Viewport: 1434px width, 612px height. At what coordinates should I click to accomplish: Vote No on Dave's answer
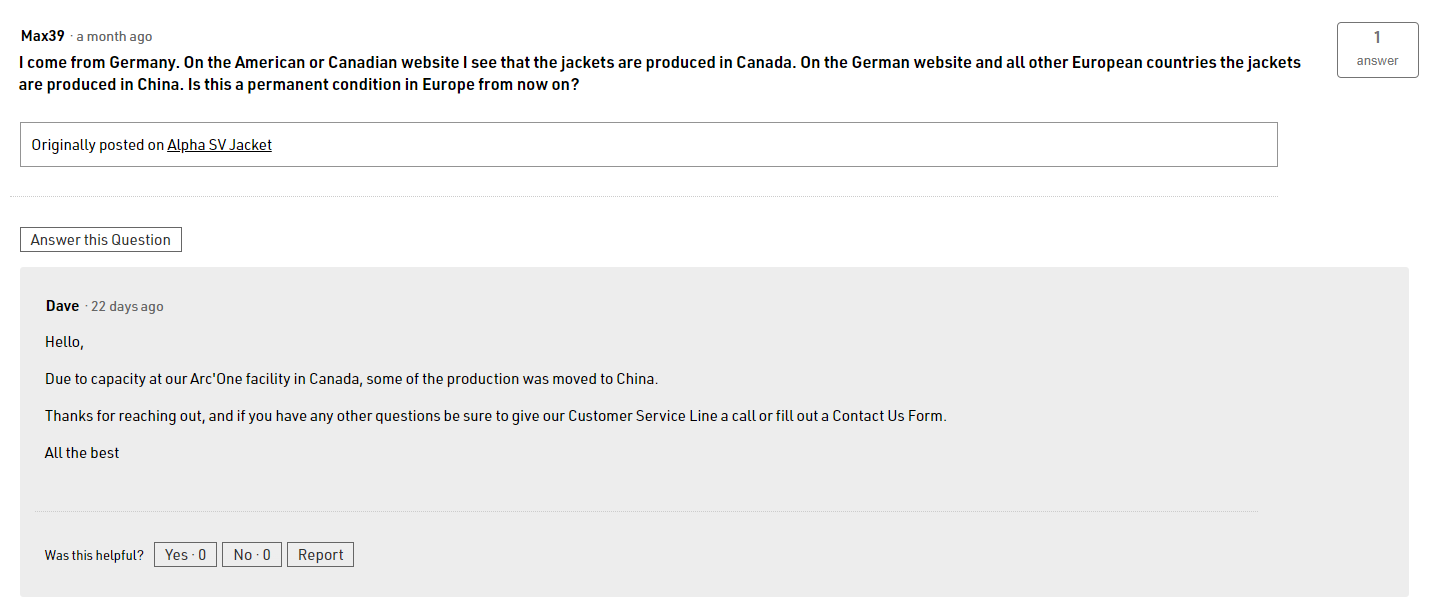(252, 555)
